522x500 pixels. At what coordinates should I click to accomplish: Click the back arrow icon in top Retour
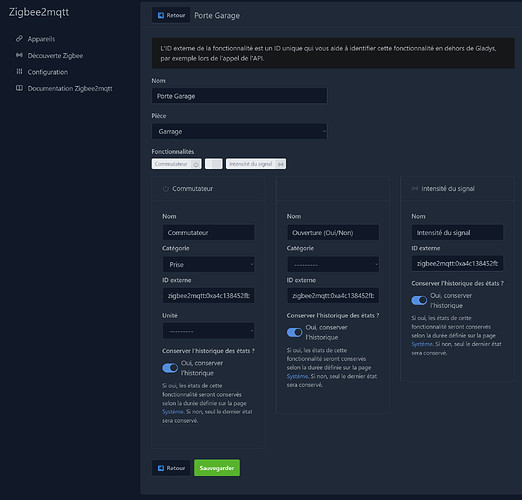[161, 15]
